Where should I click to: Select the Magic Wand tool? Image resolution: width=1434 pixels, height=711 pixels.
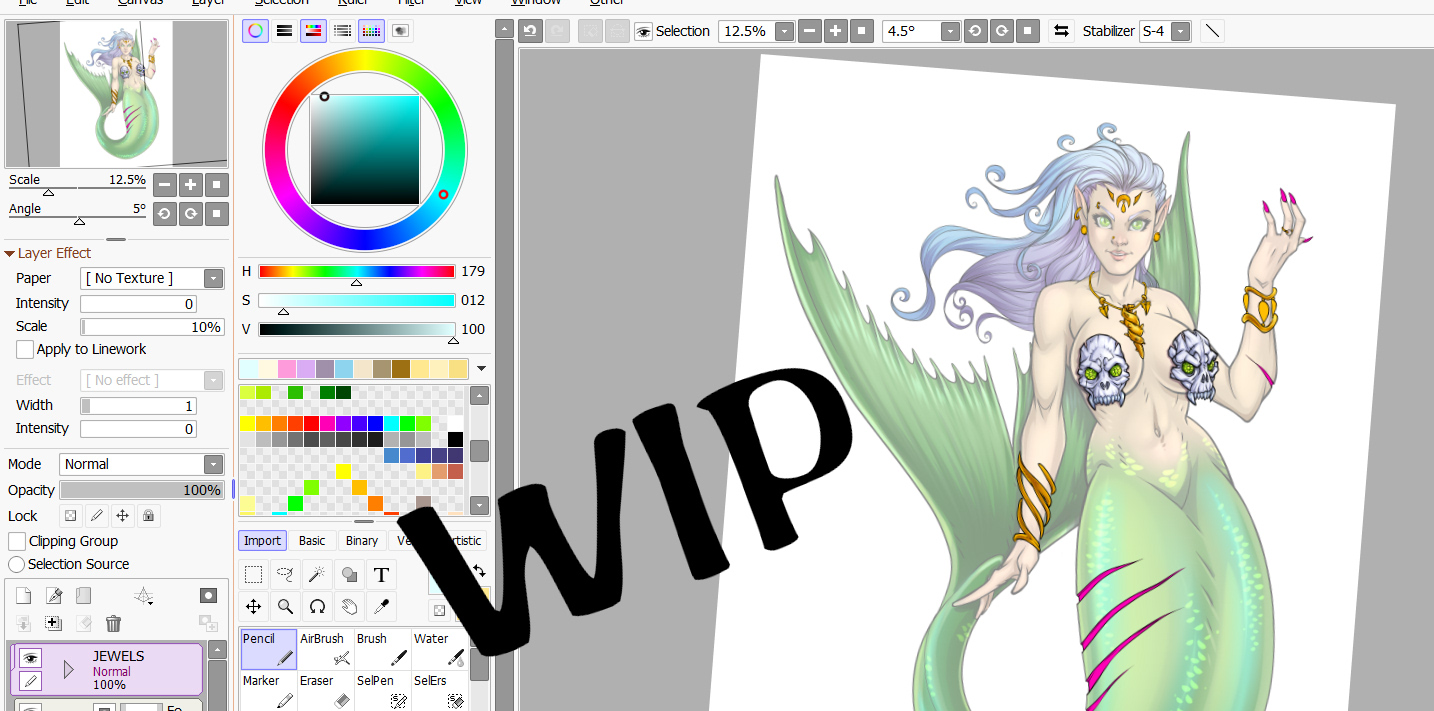[x=317, y=574]
